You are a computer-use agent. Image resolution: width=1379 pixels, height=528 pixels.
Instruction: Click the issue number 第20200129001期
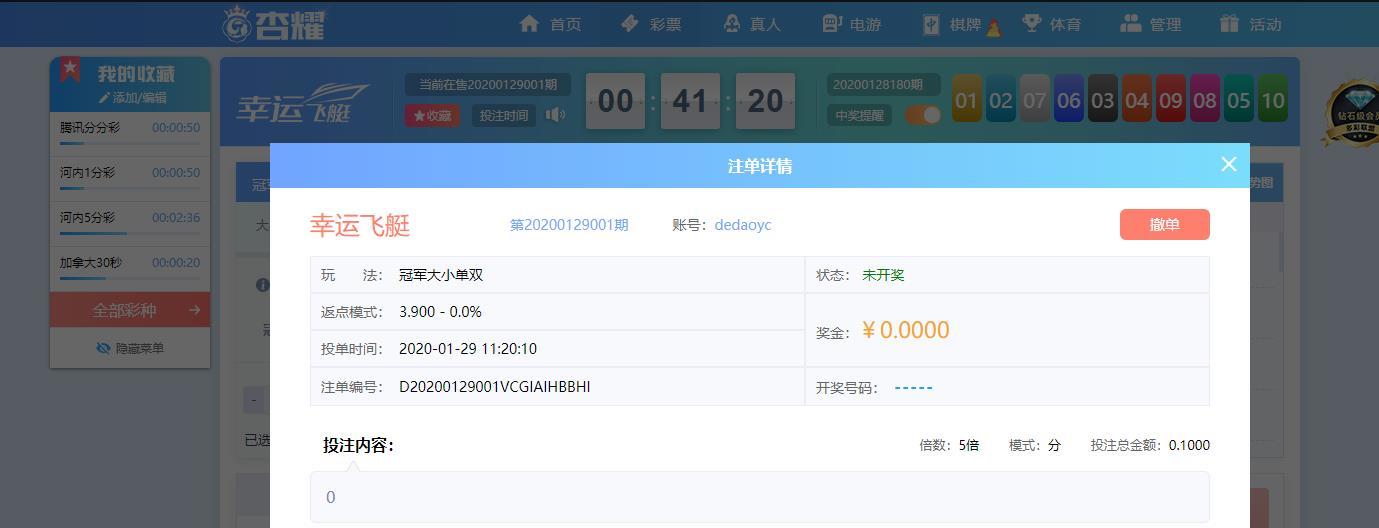(x=569, y=225)
